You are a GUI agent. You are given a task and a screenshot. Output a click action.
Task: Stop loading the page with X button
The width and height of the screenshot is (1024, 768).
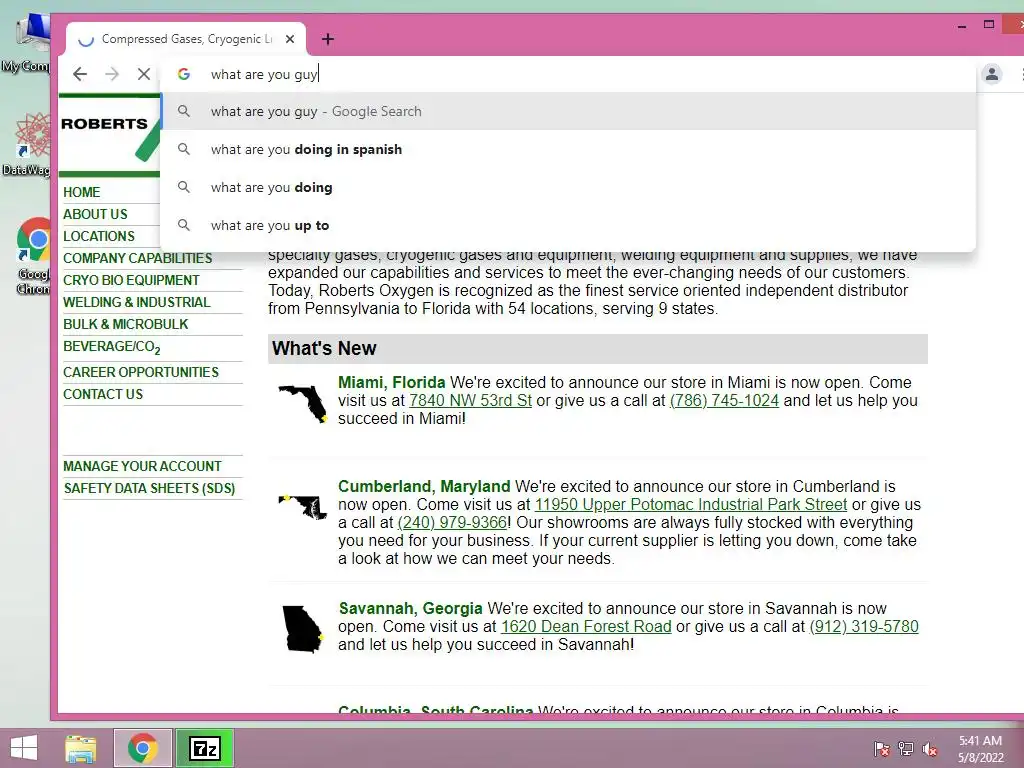[x=144, y=74]
